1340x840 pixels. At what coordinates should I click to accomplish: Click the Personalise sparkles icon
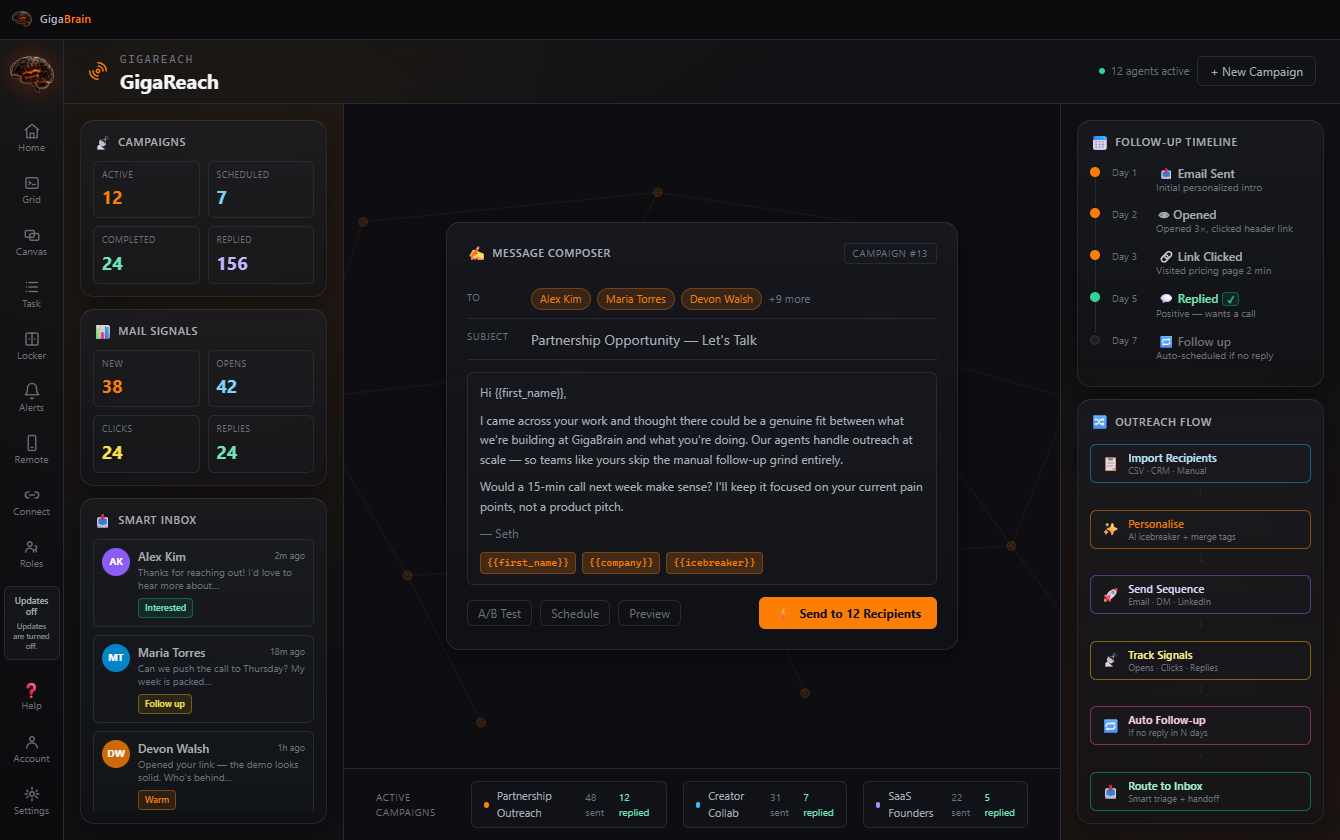pyautogui.click(x=1110, y=530)
